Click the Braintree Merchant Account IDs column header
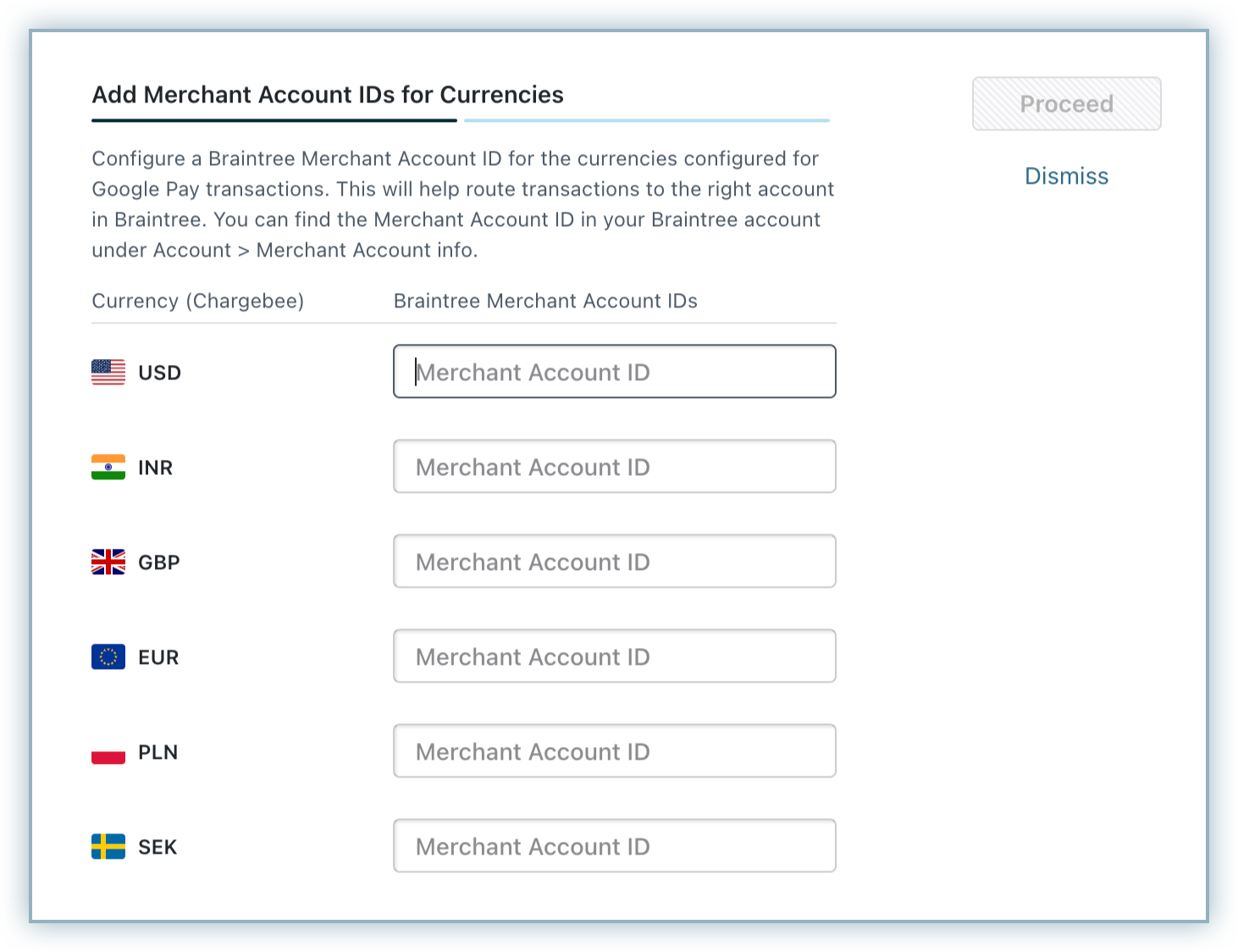The height and width of the screenshot is (952, 1238). pyautogui.click(x=545, y=302)
